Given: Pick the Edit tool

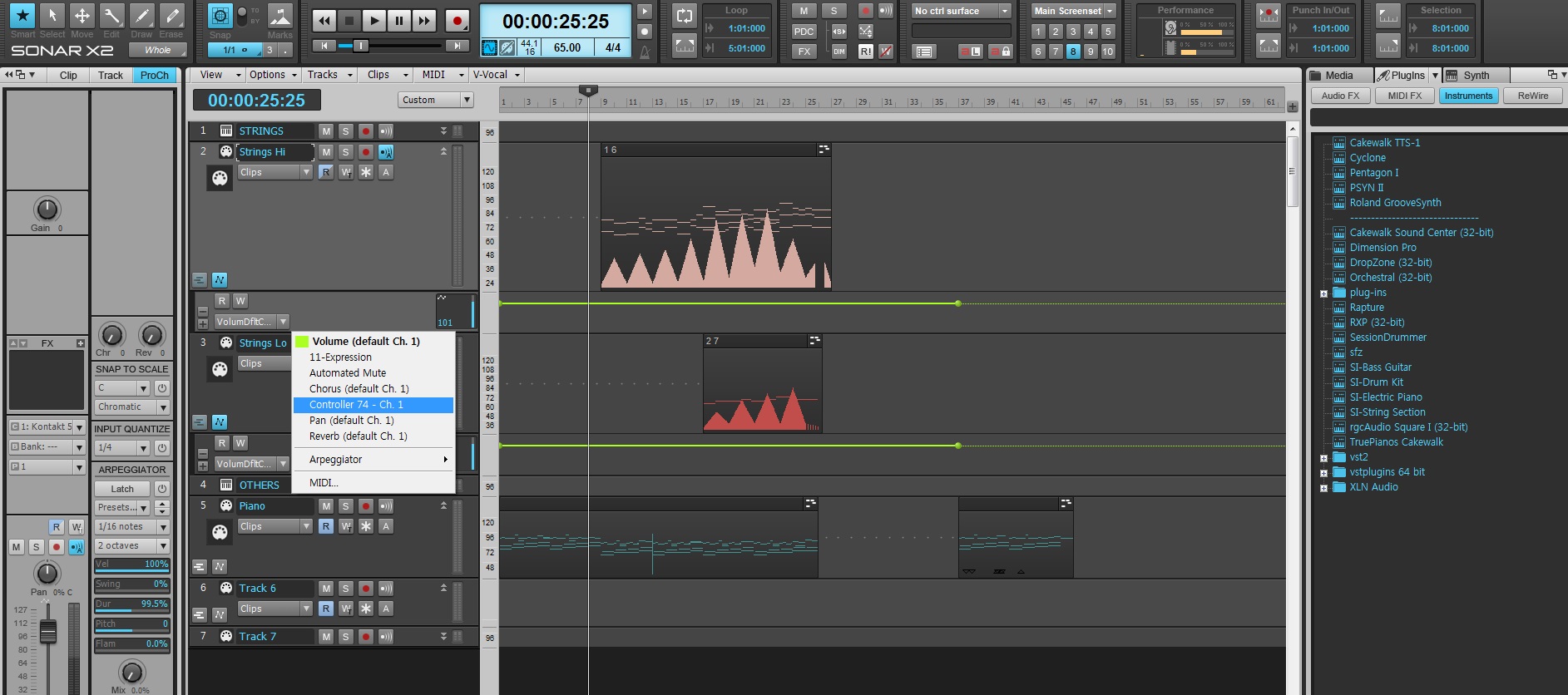Looking at the screenshot, I should coord(111,15).
